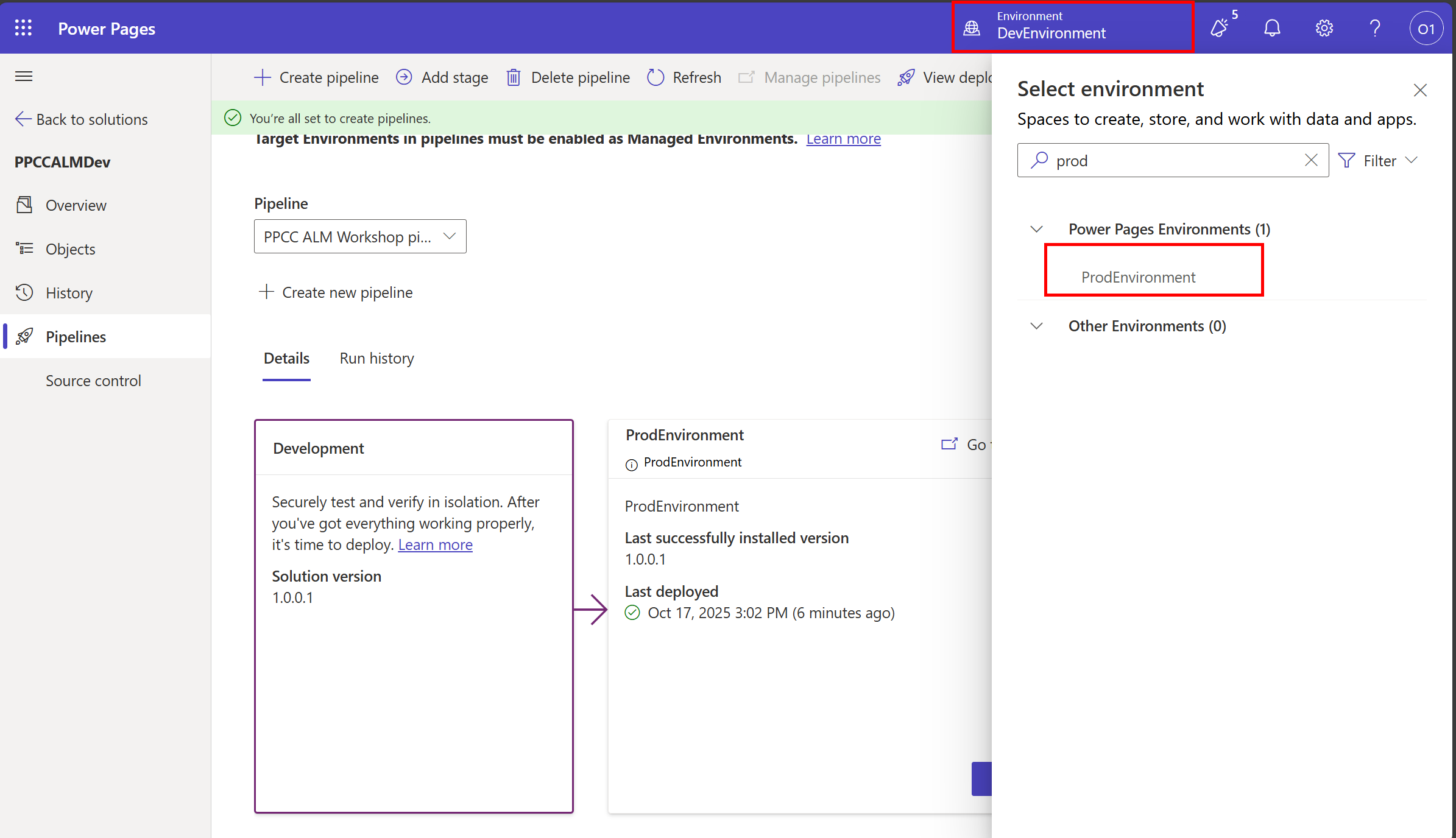
Task: Click the Delete pipeline trash icon
Action: click(514, 77)
